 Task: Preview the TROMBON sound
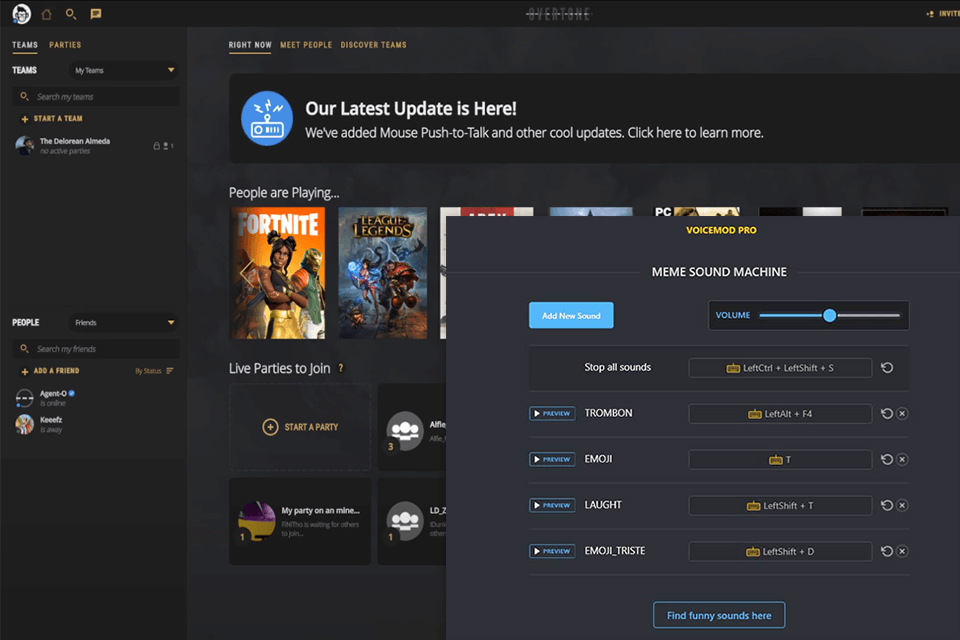[x=552, y=413]
